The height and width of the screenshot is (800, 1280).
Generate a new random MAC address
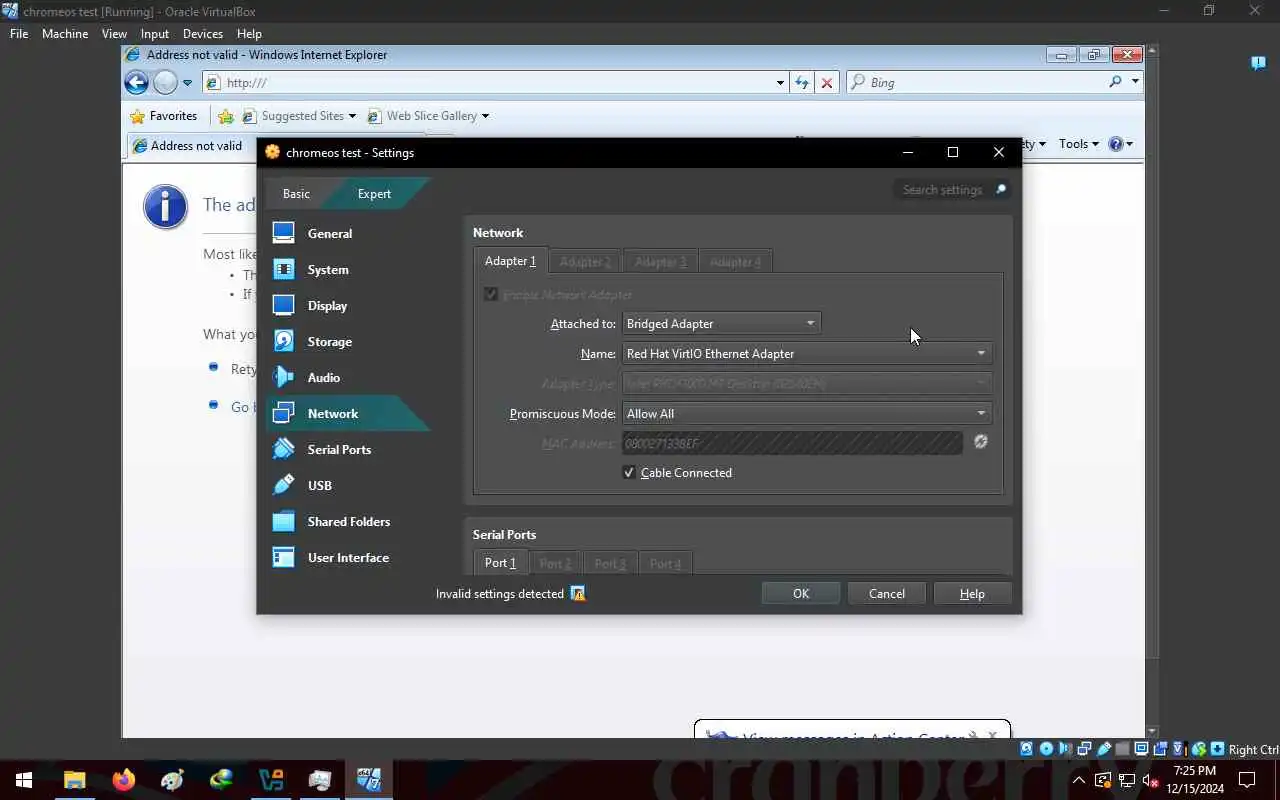[981, 442]
